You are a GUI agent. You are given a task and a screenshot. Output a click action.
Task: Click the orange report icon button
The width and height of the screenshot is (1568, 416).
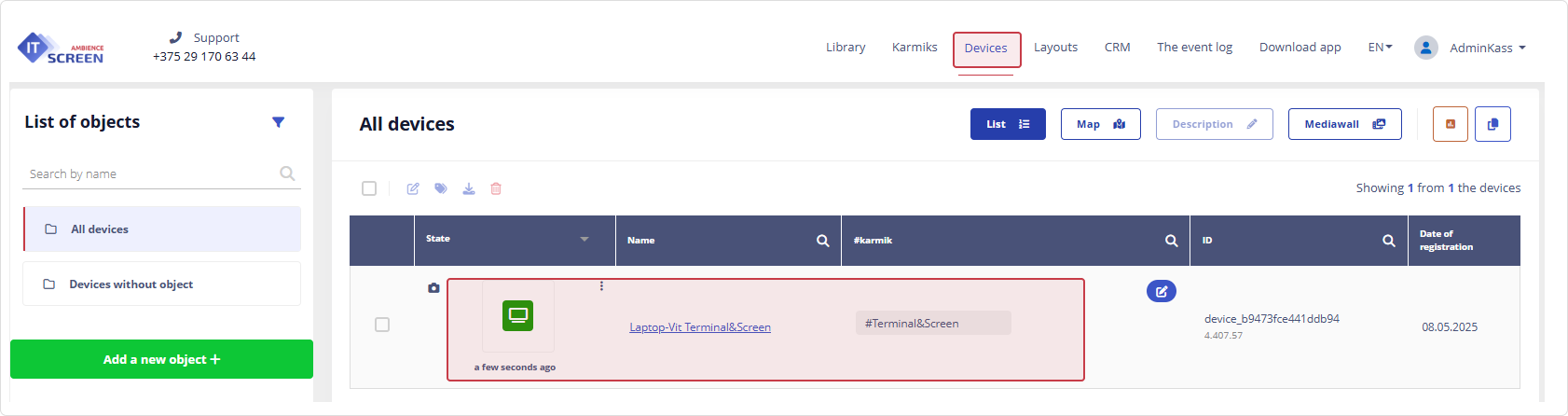[1450, 124]
